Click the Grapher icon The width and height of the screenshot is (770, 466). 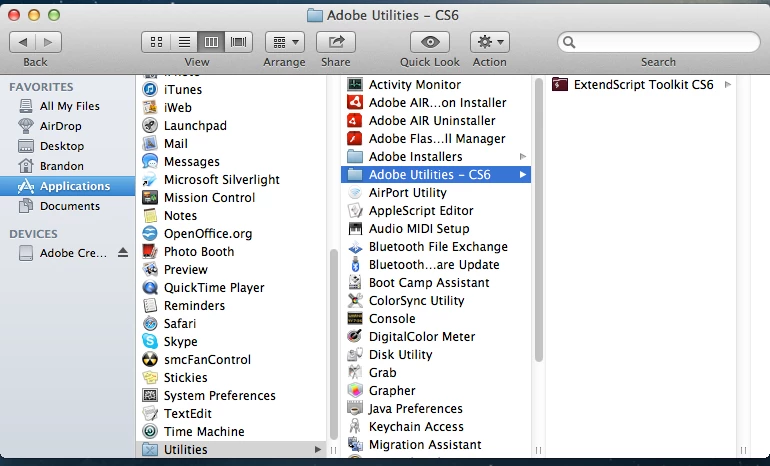(x=355, y=390)
